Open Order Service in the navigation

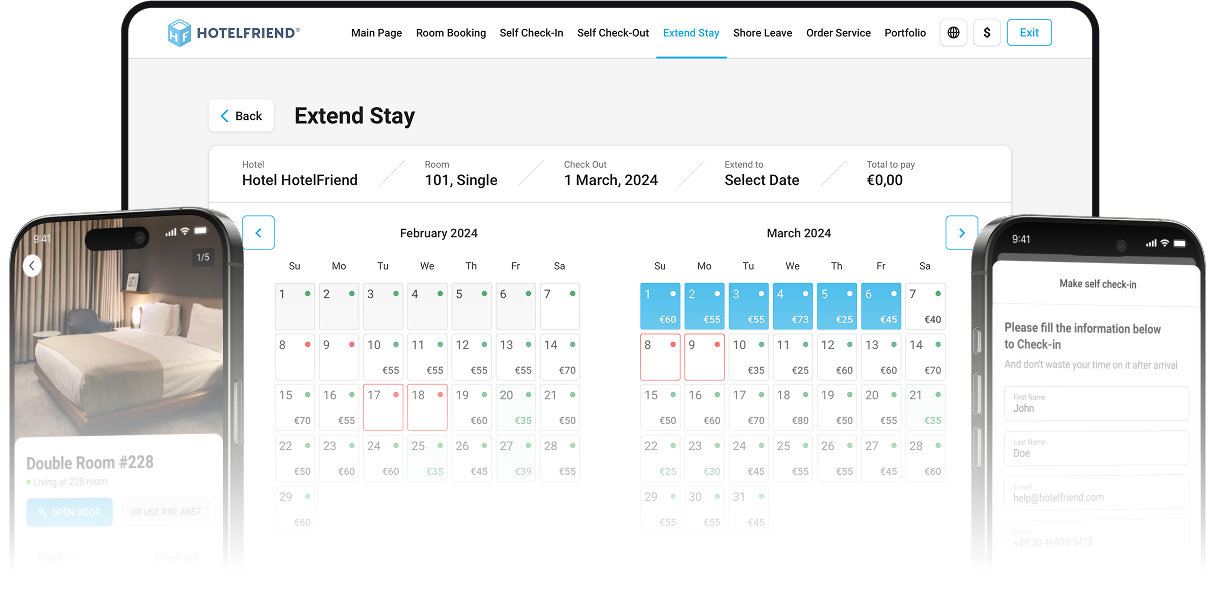pyautogui.click(x=838, y=33)
